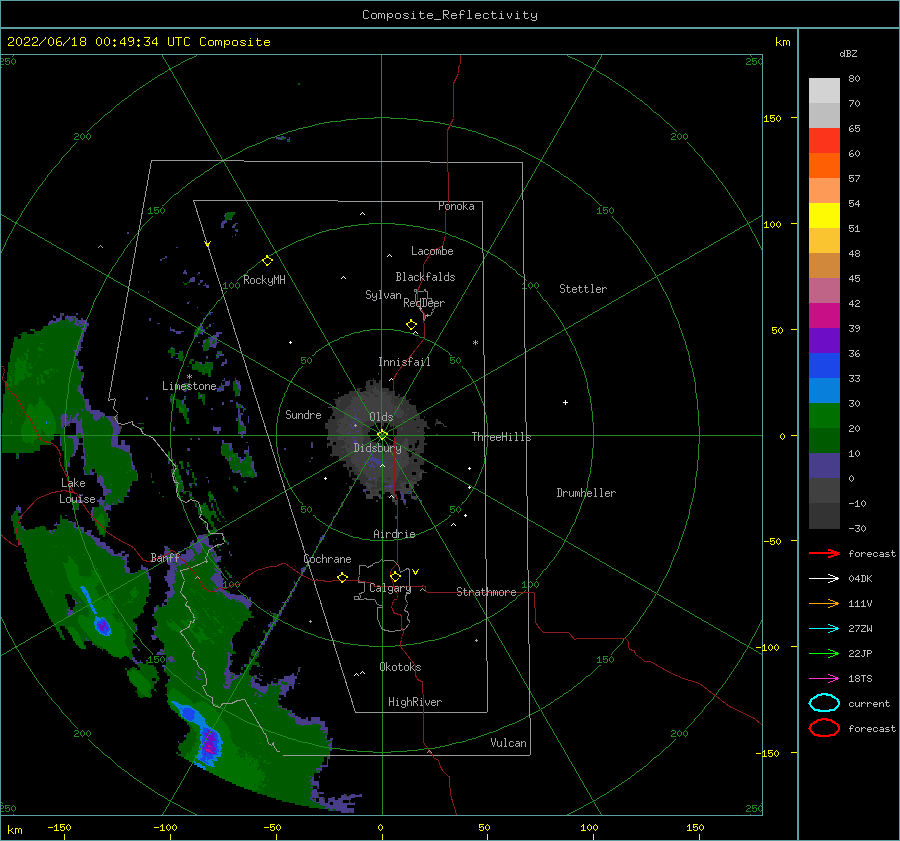The width and height of the screenshot is (900, 841).
Task: Click the HighRiver label
Action: (x=415, y=702)
